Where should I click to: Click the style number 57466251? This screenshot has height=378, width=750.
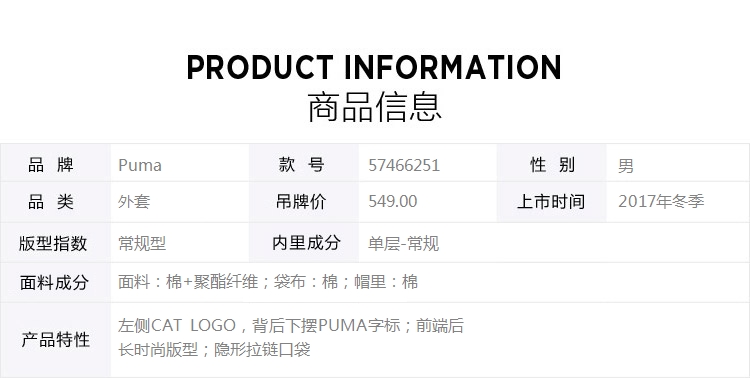[404, 166]
